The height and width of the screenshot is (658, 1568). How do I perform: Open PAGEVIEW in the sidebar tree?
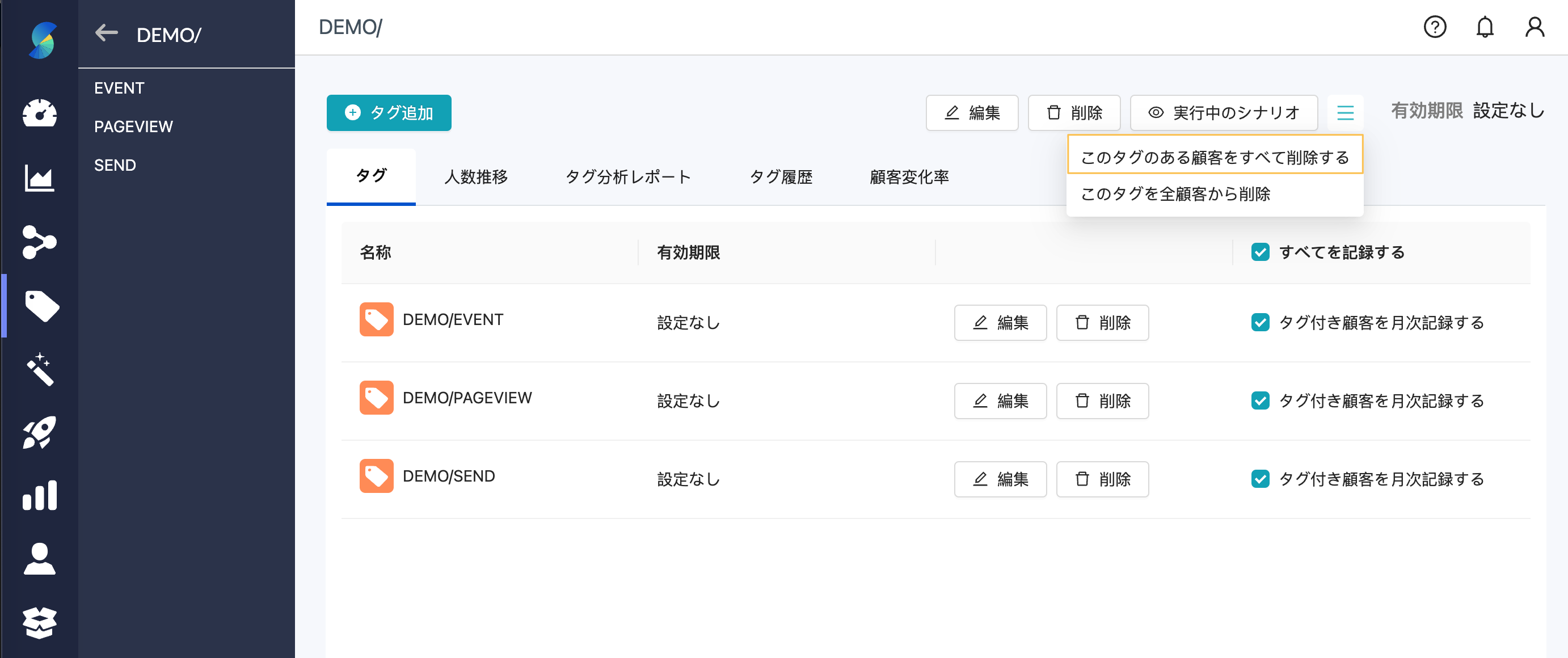pos(133,126)
